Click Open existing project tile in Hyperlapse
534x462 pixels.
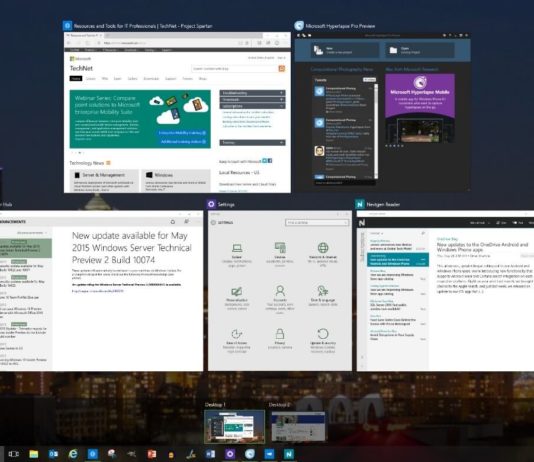click(x=419, y=50)
